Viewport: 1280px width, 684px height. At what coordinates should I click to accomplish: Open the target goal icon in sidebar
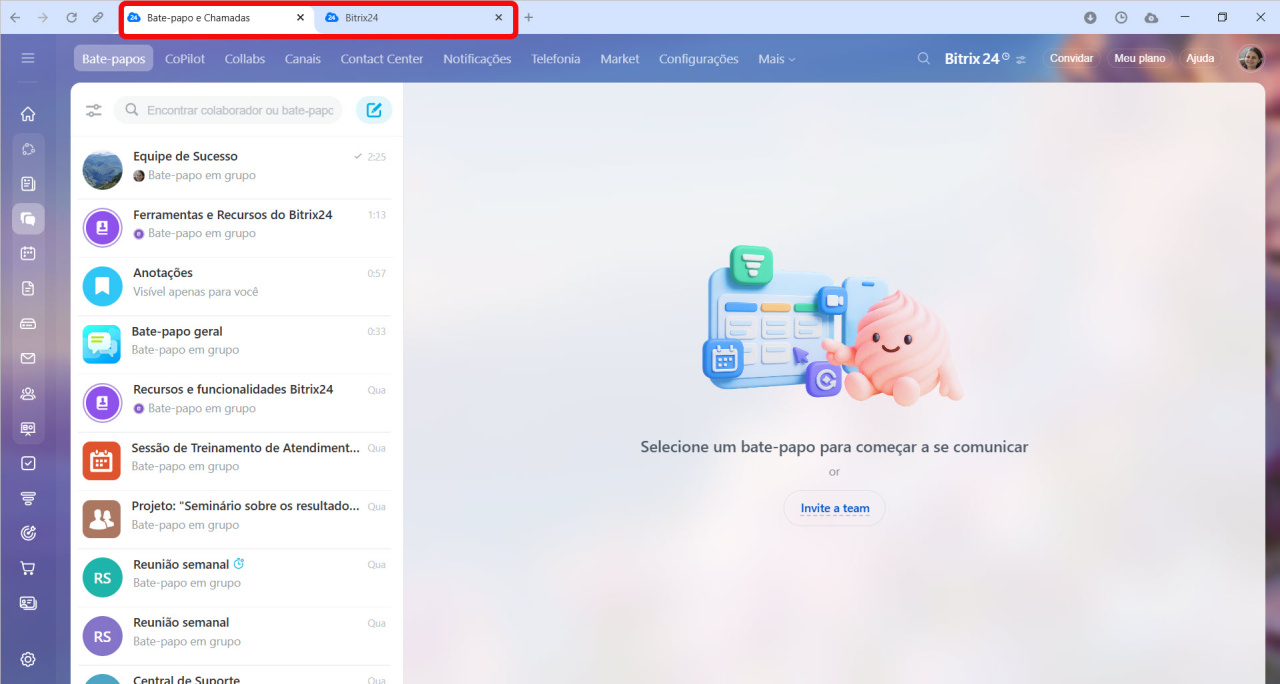click(x=28, y=533)
